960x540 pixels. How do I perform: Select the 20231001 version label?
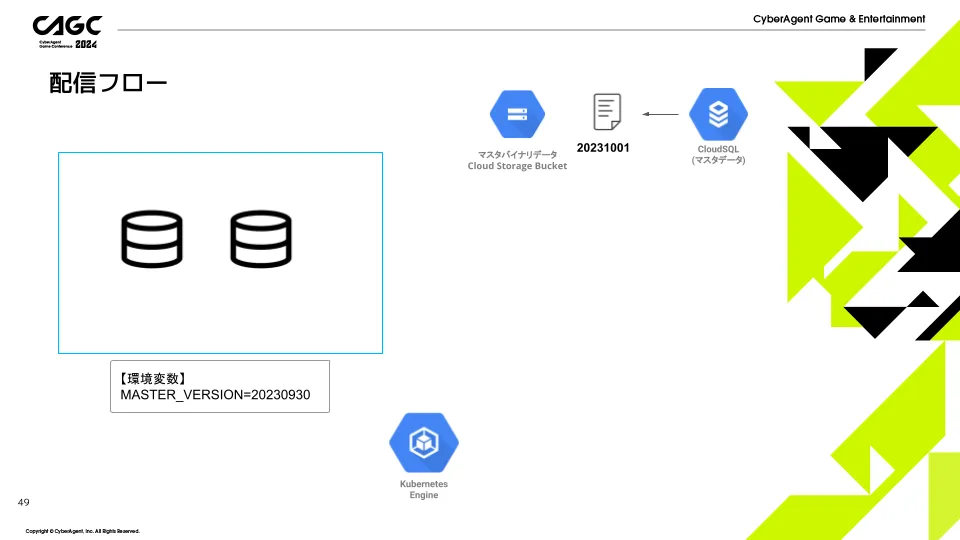[x=603, y=148]
